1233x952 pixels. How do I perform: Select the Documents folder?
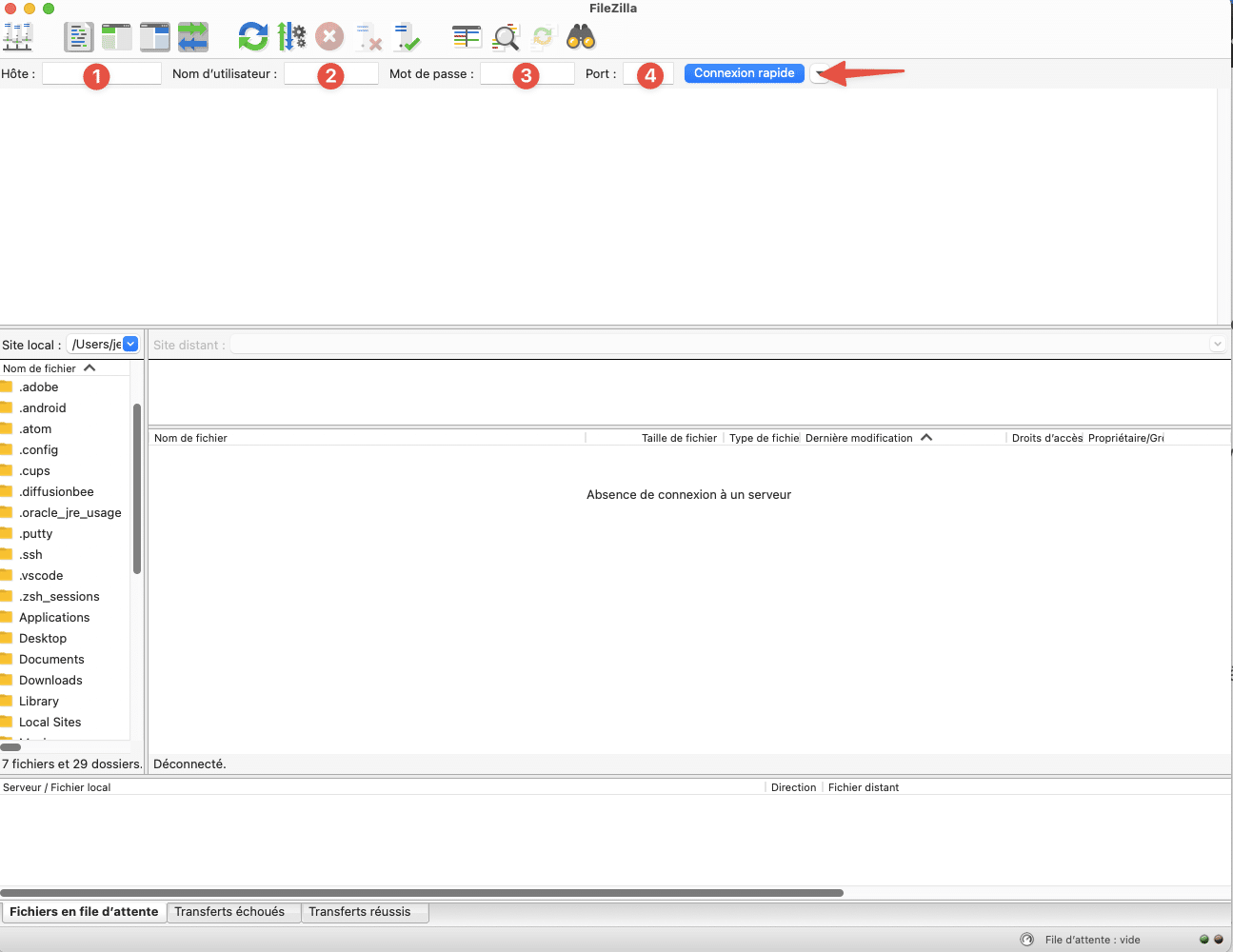click(51, 660)
